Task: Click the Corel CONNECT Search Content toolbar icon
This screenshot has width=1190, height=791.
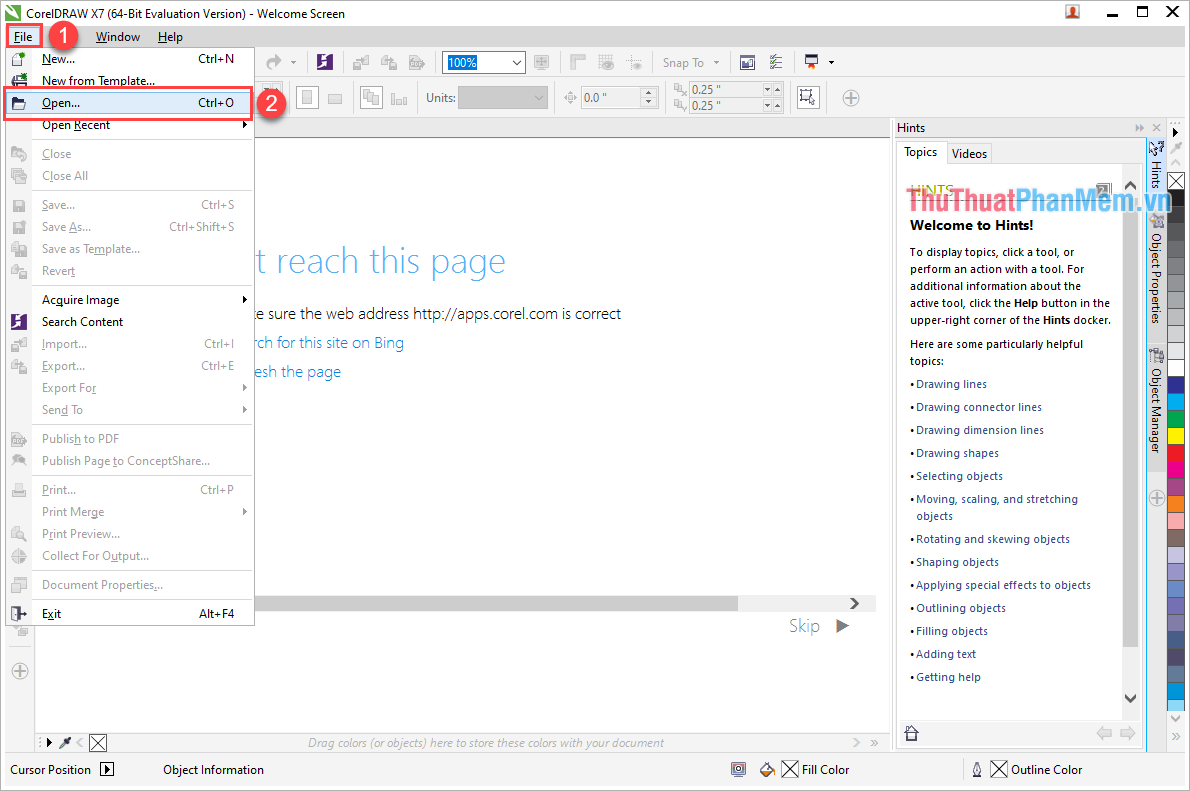Action: click(324, 62)
